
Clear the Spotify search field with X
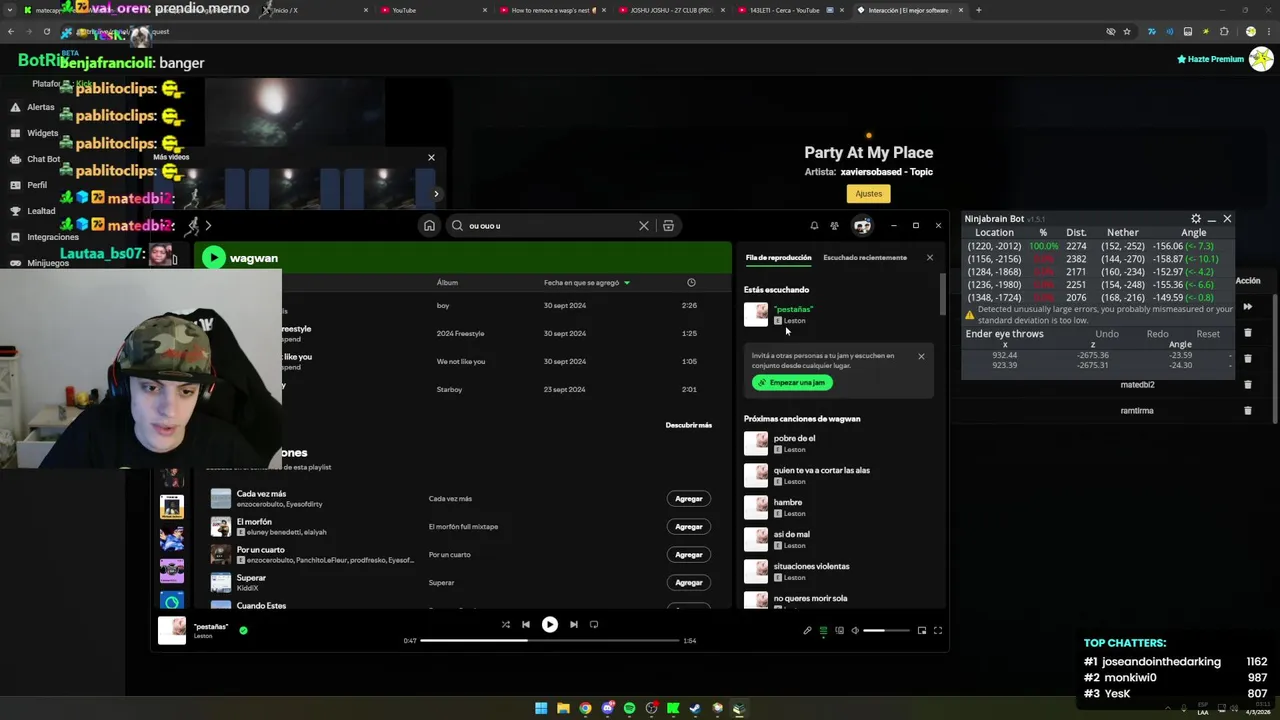pos(644,226)
